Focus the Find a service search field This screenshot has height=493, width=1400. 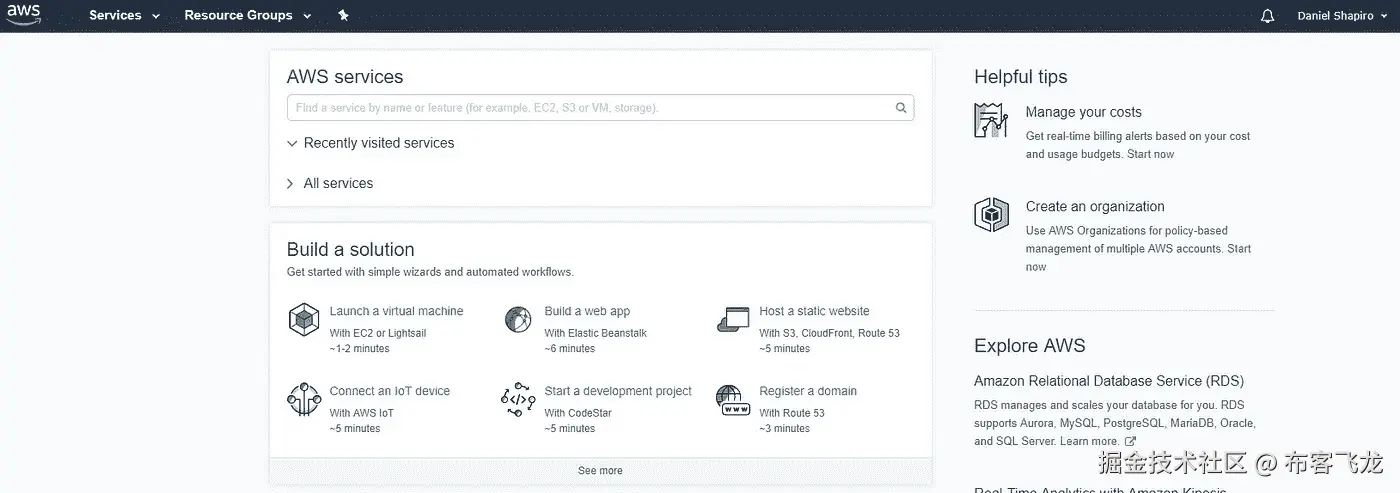[x=590, y=108]
